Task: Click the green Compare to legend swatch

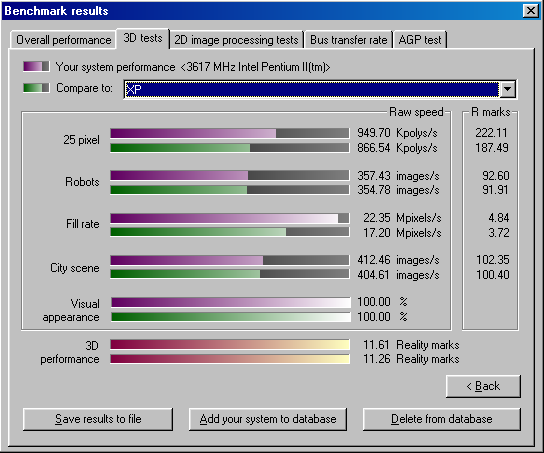Action: (x=36, y=88)
